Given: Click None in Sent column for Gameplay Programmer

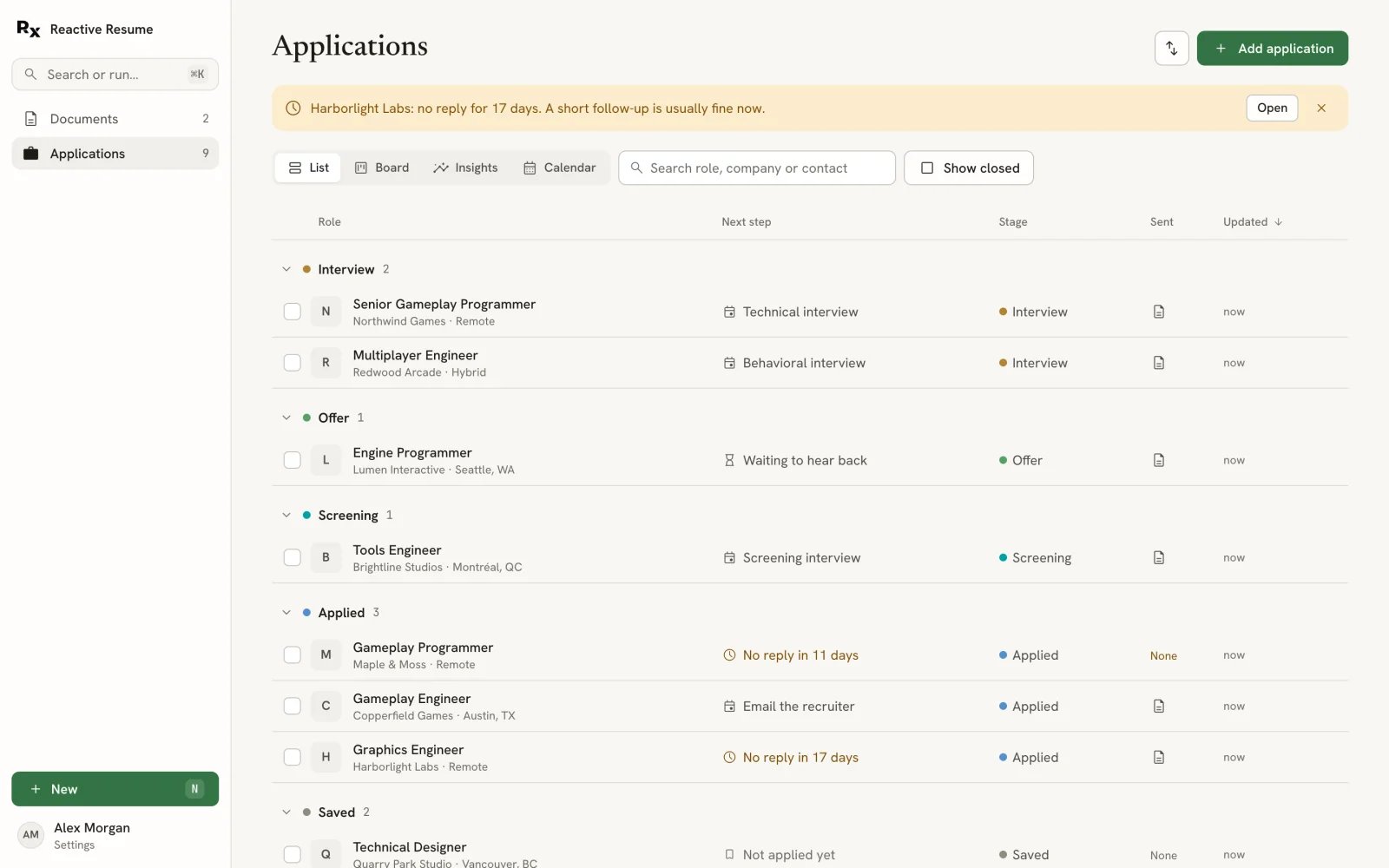Looking at the screenshot, I should [x=1163, y=655].
